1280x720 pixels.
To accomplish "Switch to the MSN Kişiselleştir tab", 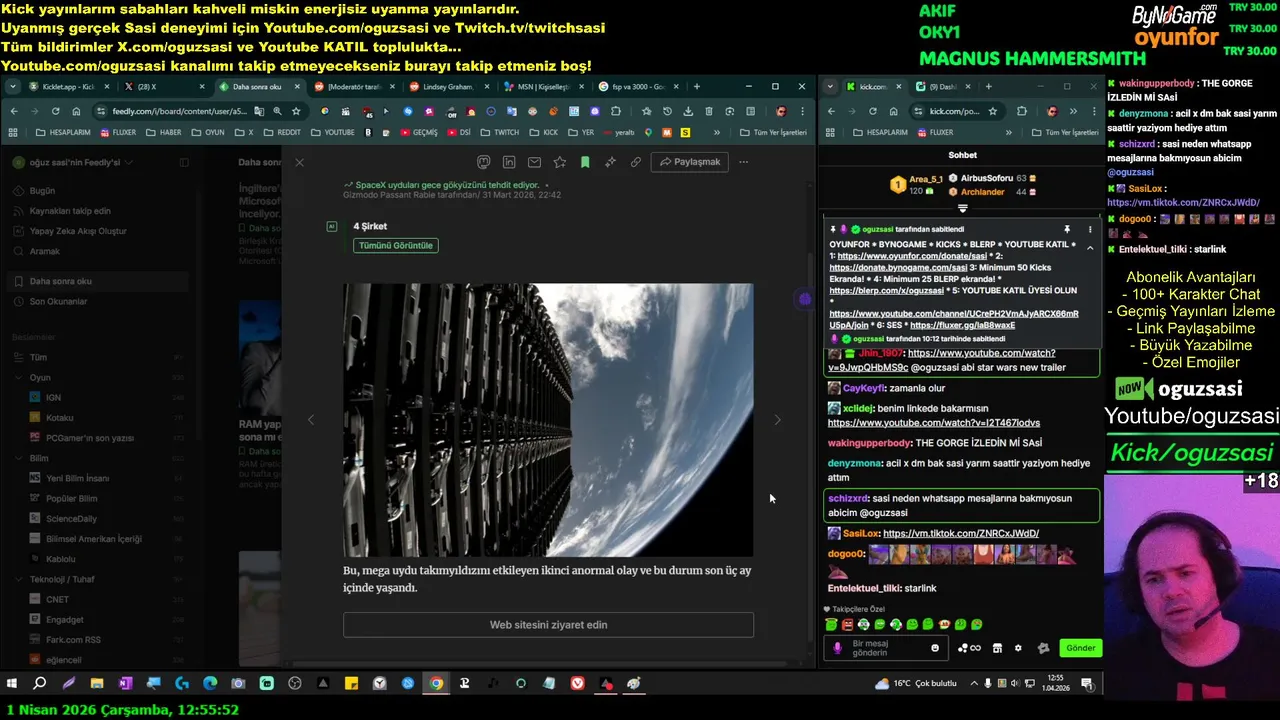I will point(543,87).
